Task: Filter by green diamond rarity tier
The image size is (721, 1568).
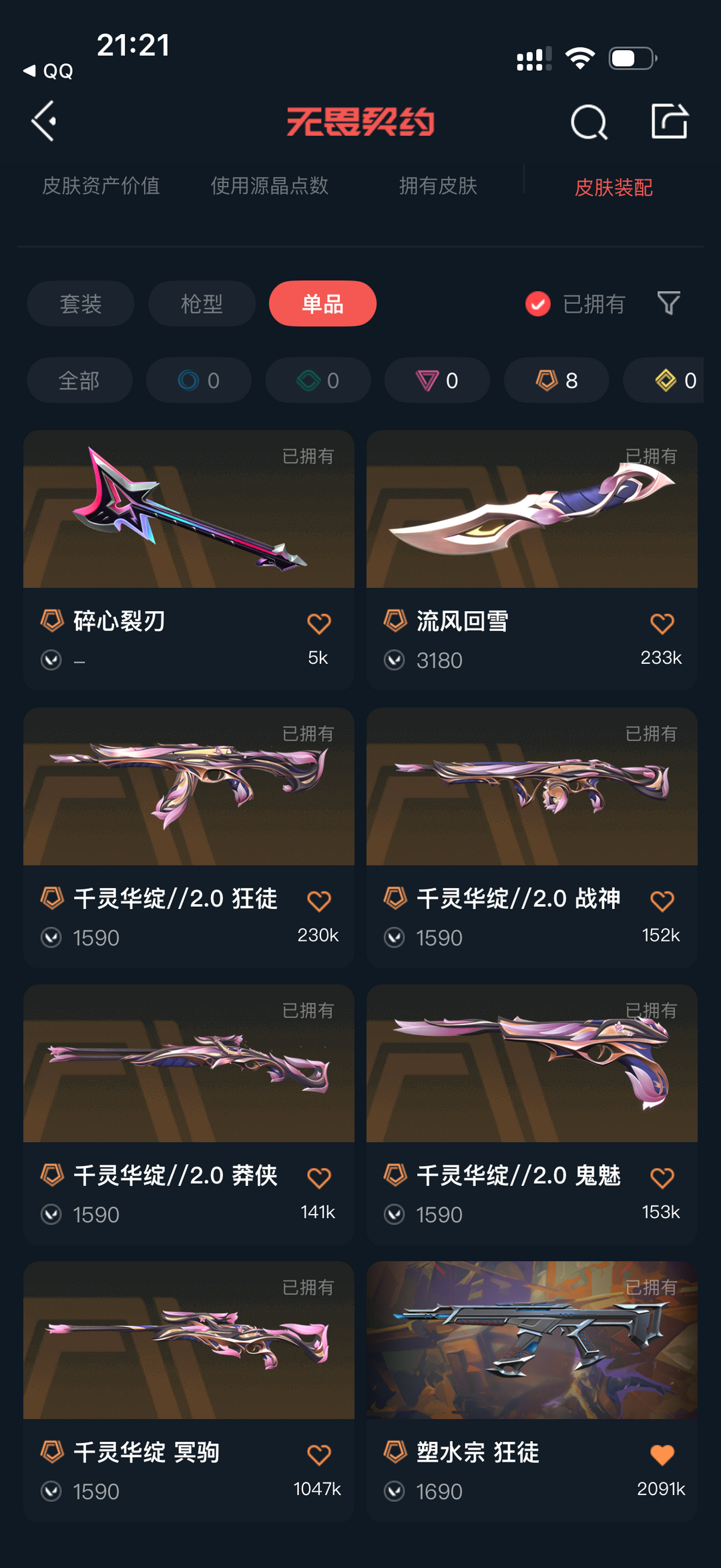Action: [318, 381]
